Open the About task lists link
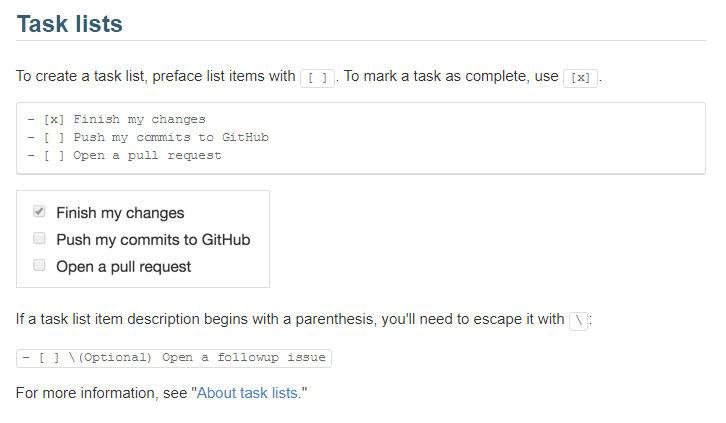The width and height of the screenshot is (726, 423). [x=247, y=393]
